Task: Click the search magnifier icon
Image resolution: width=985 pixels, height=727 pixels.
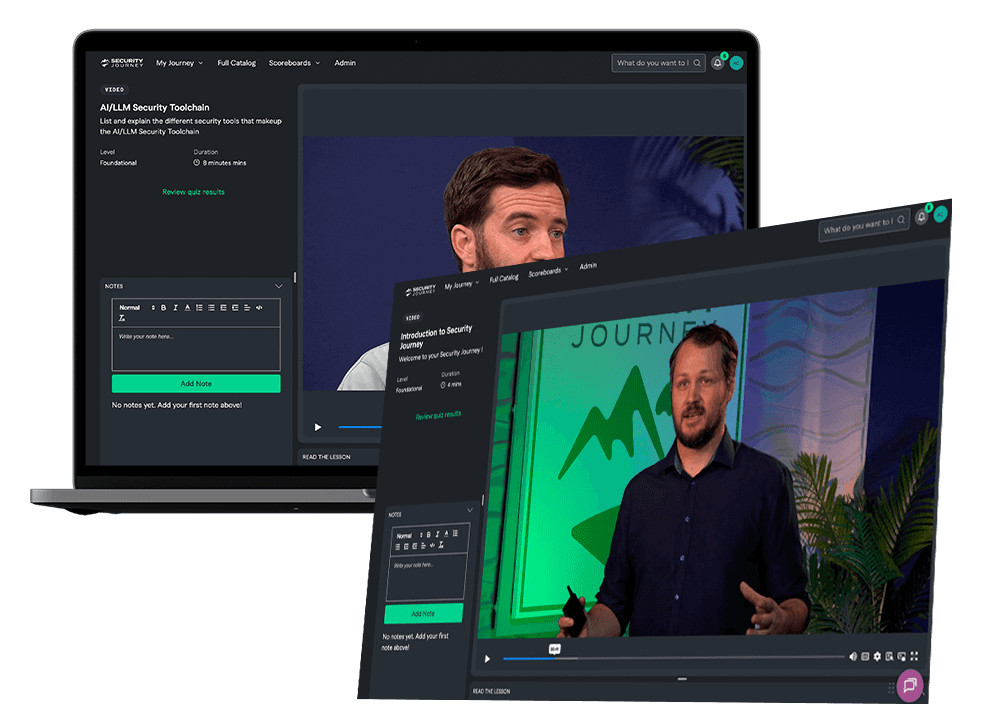Action: click(696, 62)
